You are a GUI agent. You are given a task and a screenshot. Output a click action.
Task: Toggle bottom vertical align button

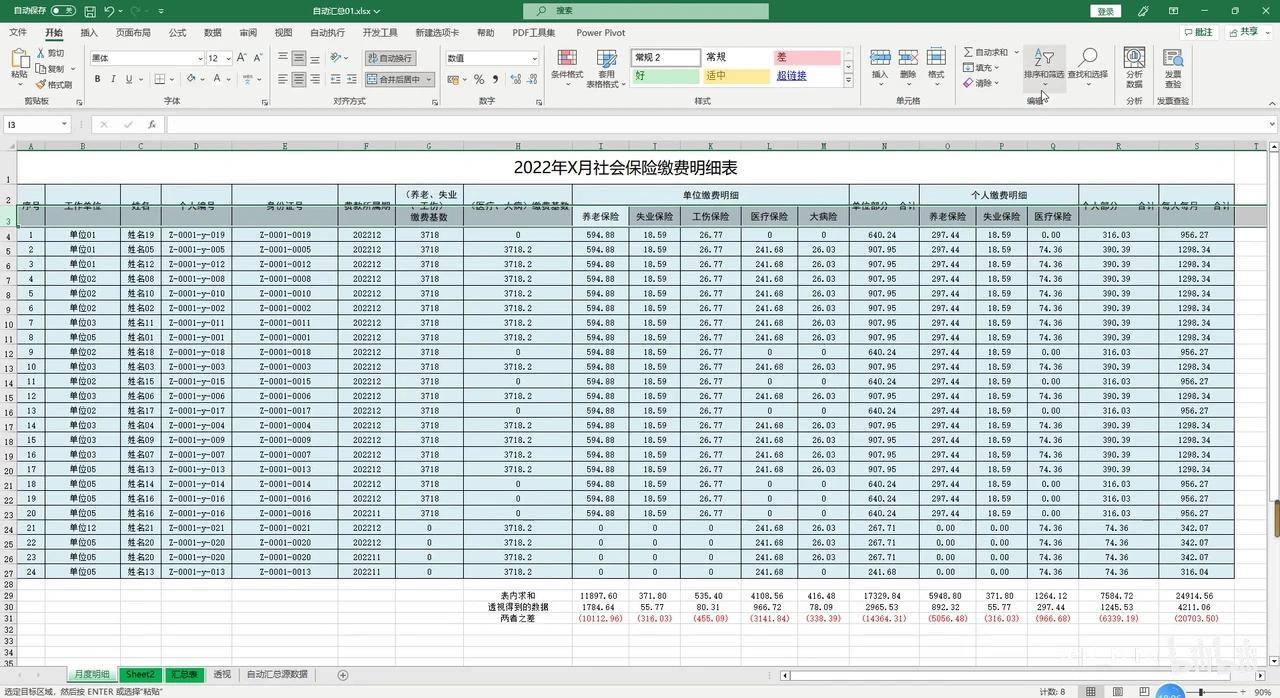pos(315,58)
